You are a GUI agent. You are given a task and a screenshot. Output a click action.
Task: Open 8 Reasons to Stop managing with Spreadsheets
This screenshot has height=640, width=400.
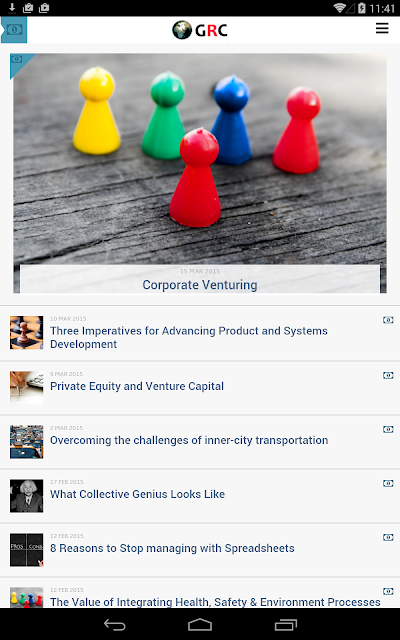tap(172, 548)
